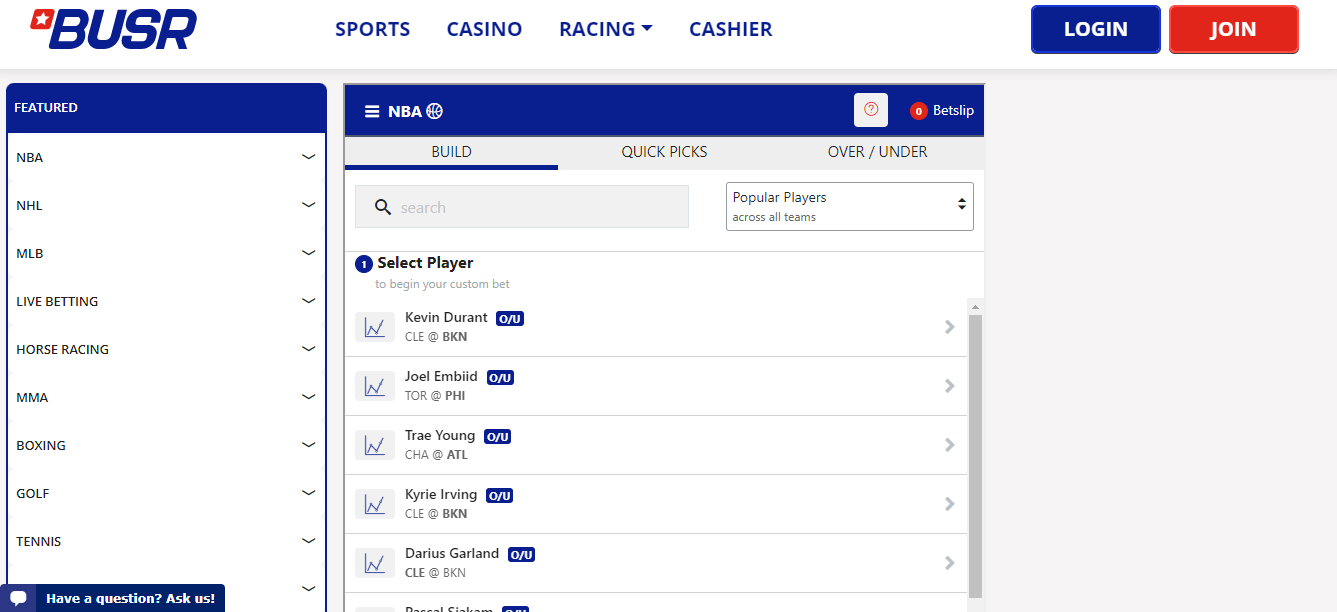Click the player list scroll-up arrow
The image size is (1337, 612).
click(x=976, y=306)
